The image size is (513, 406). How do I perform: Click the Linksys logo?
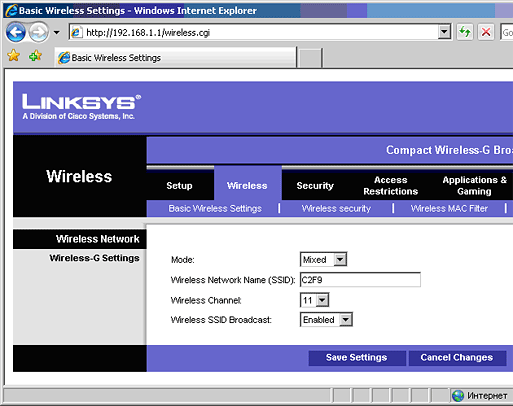(x=81, y=107)
